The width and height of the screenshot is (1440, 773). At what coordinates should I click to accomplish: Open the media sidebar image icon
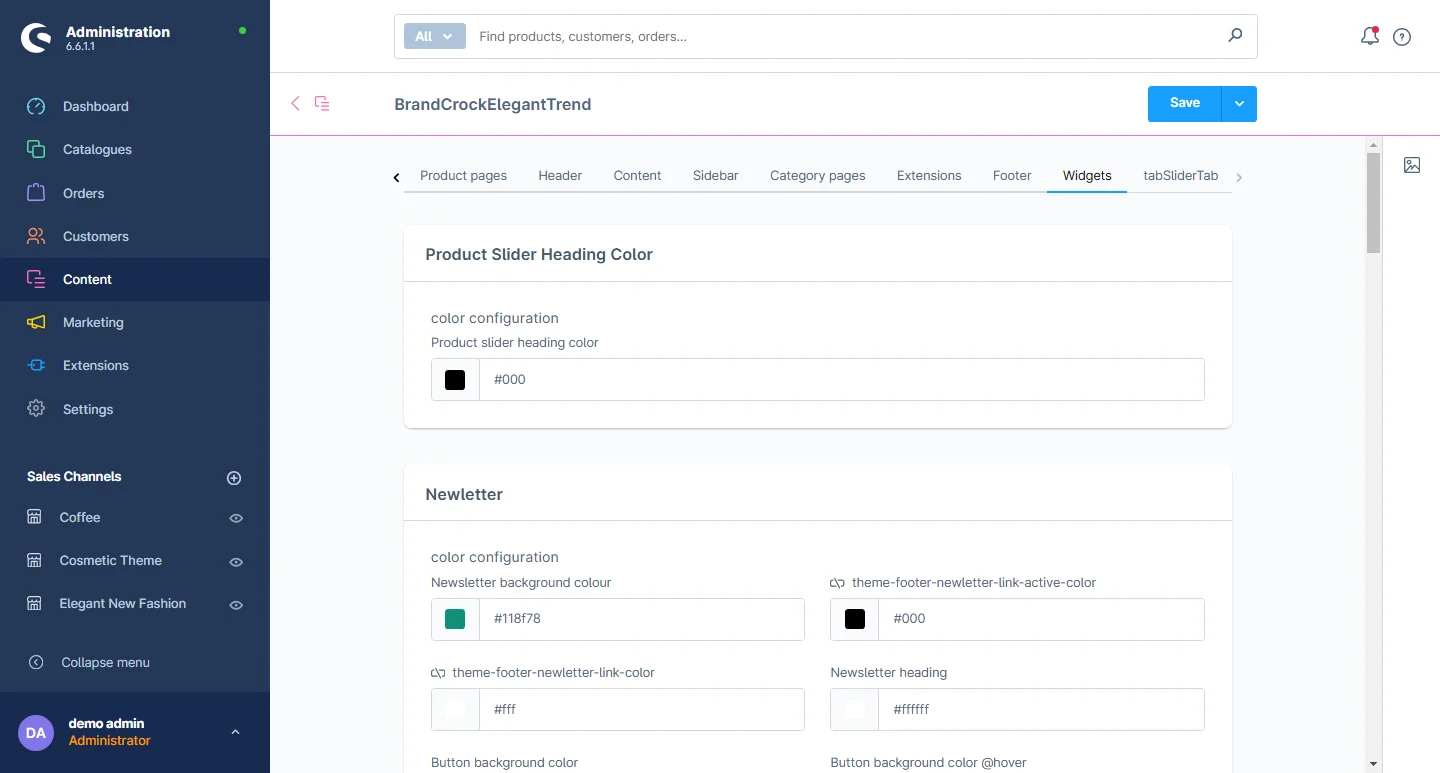(x=1411, y=165)
